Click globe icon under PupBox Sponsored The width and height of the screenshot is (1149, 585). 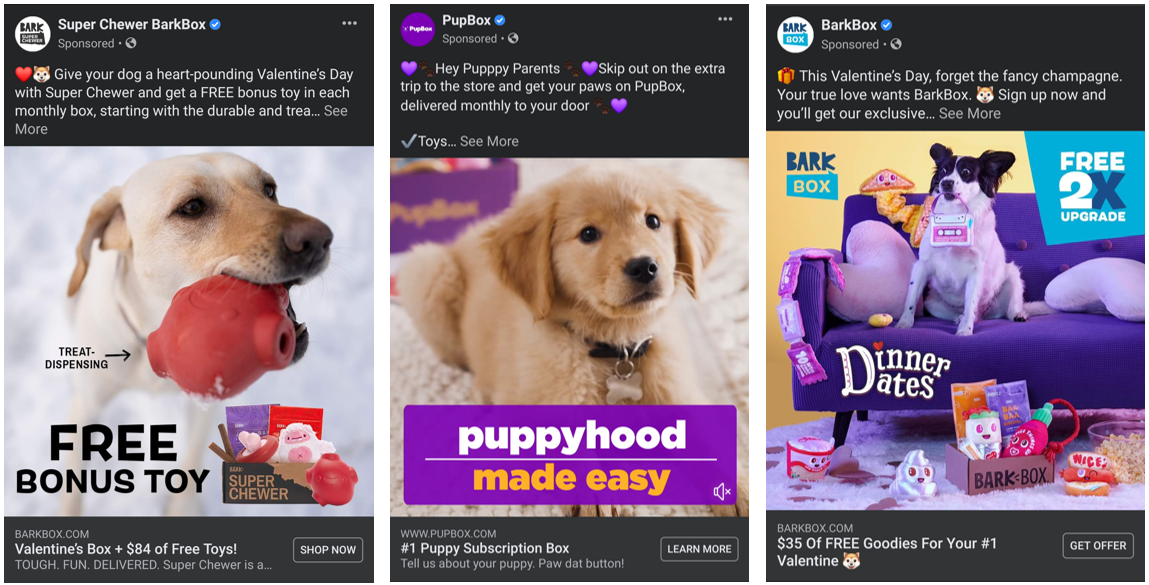(x=513, y=38)
